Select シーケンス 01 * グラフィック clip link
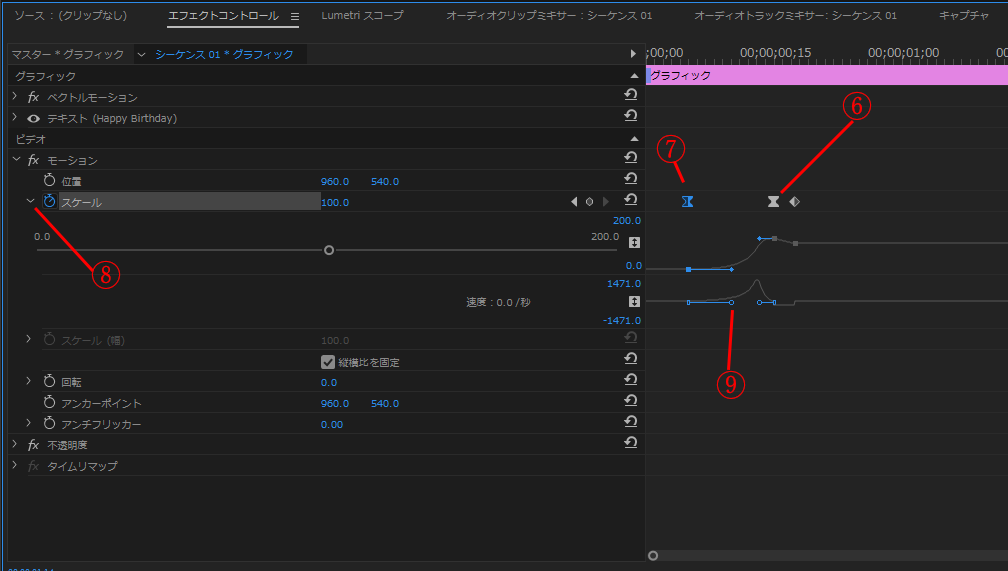The height and width of the screenshot is (571, 1008). point(224,55)
